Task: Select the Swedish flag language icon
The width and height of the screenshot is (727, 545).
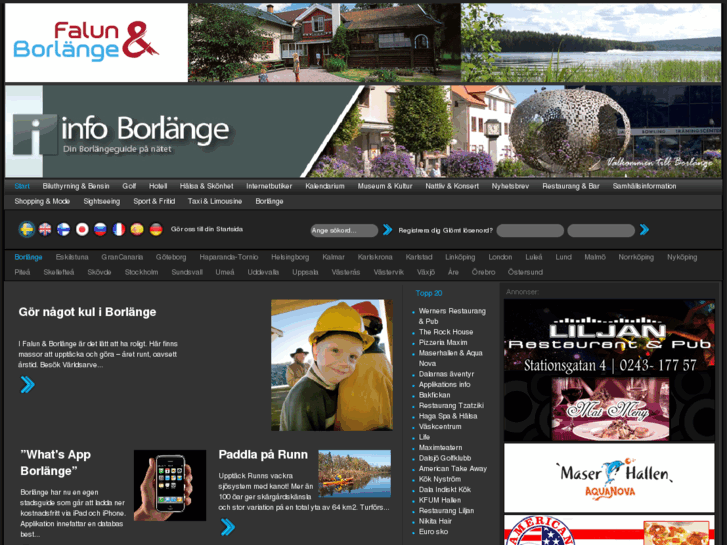Action: [27, 229]
